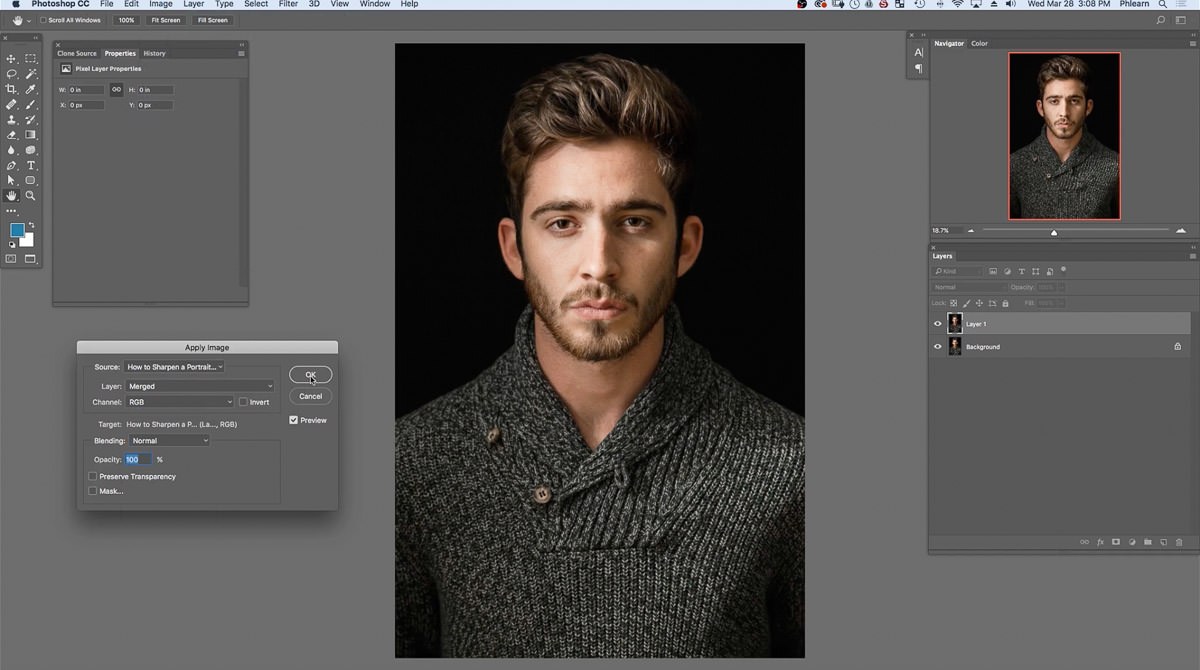The height and width of the screenshot is (670, 1200).
Task: Open the Properties panel flyout menu
Action: (242, 53)
